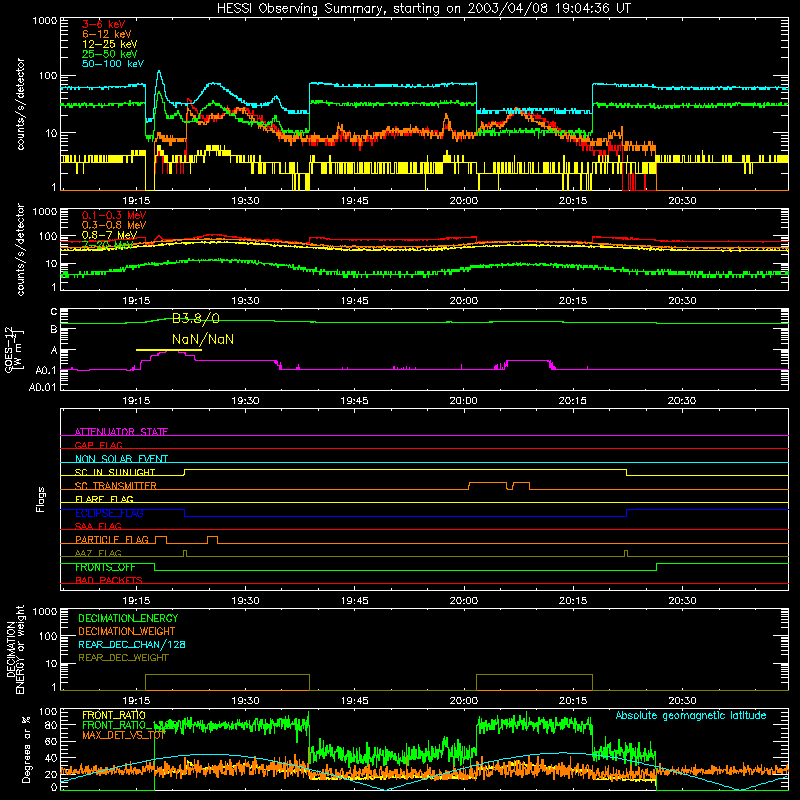Click the B3.8/0 flare class annotation
Screen dimensions: 800x800
click(196, 319)
